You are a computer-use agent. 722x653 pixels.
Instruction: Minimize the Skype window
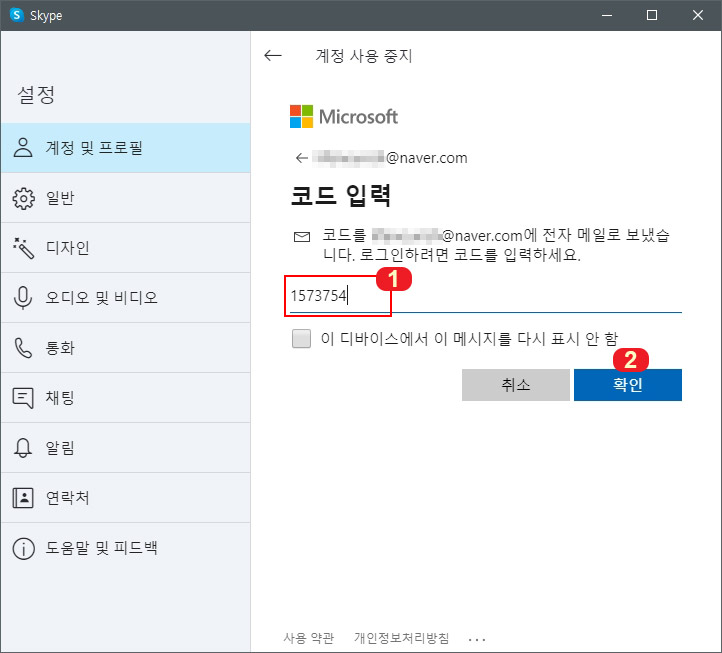(x=607, y=15)
